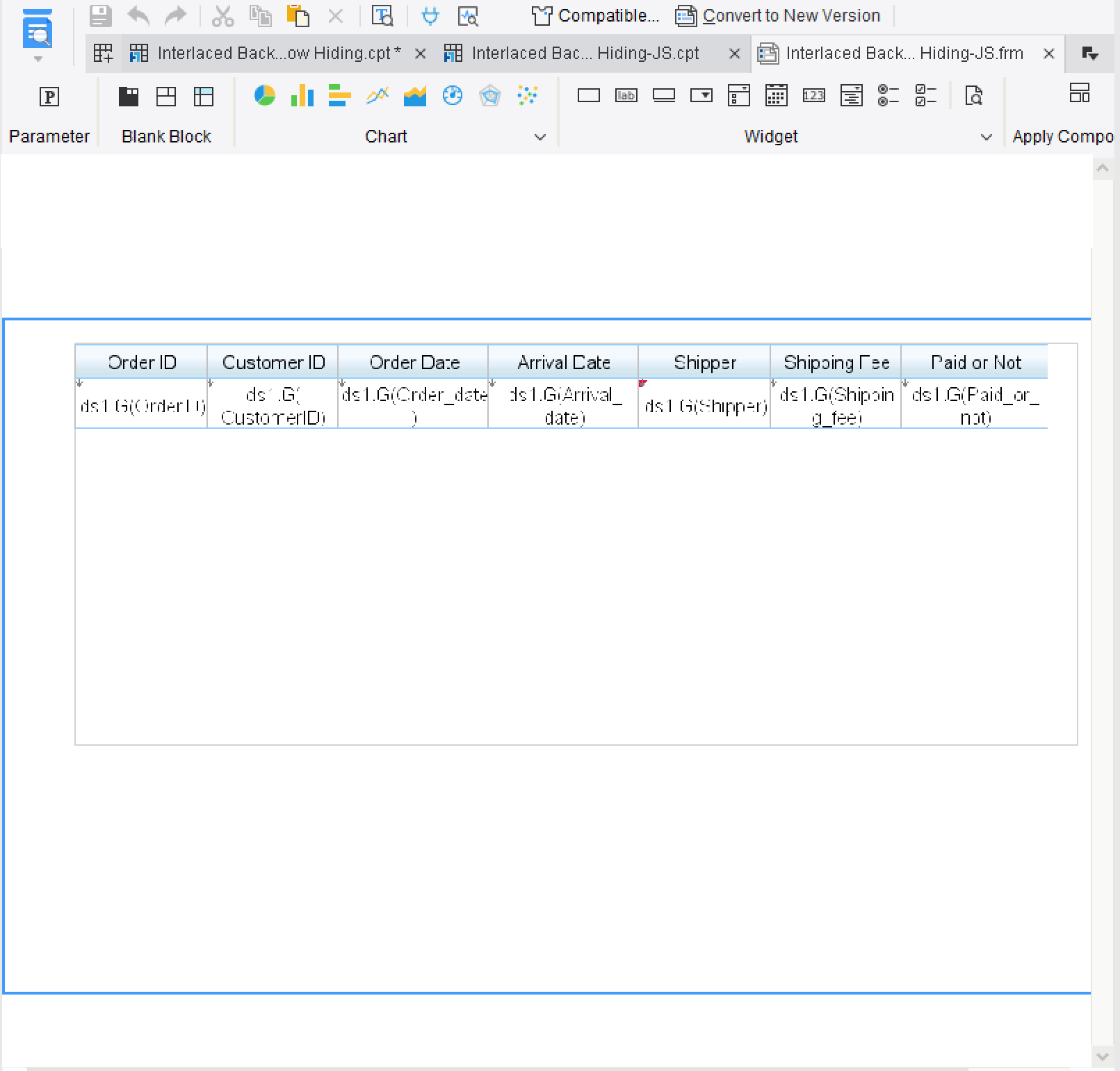
Task: Select the Area chart icon
Action: click(414, 96)
